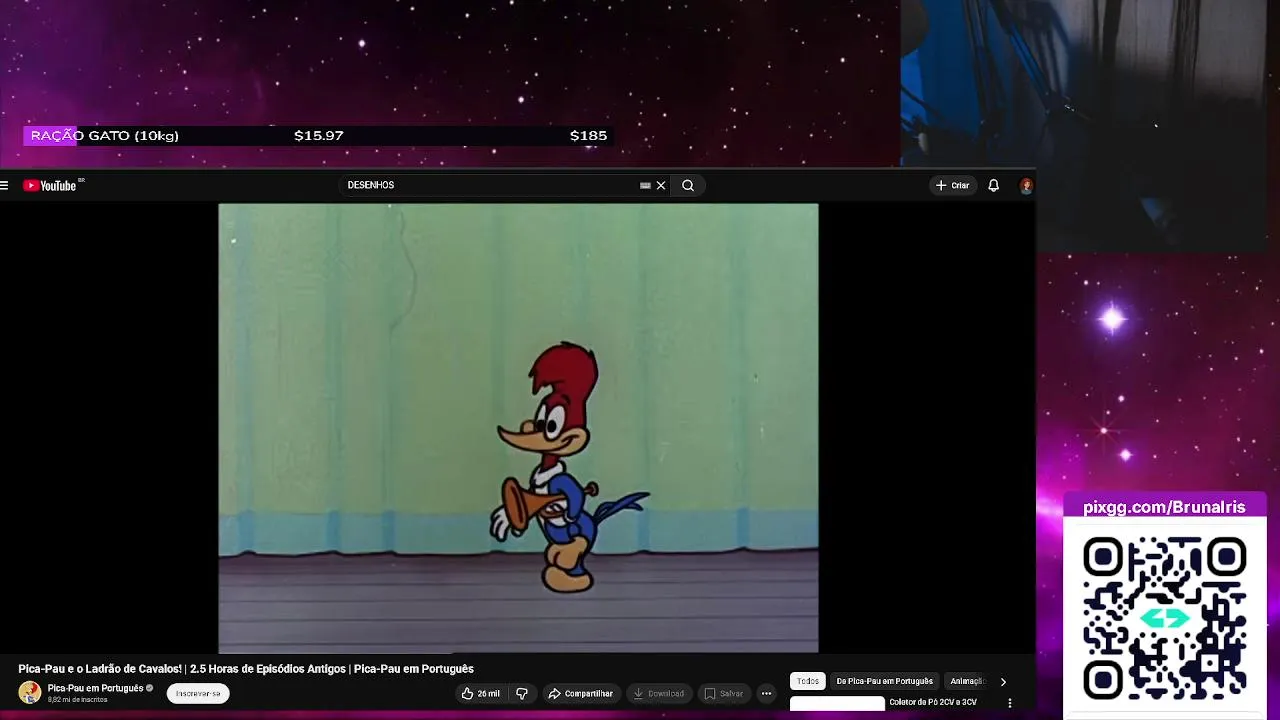Click the magnifying glass search button
The image size is (1280, 720).
tap(688, 185)
